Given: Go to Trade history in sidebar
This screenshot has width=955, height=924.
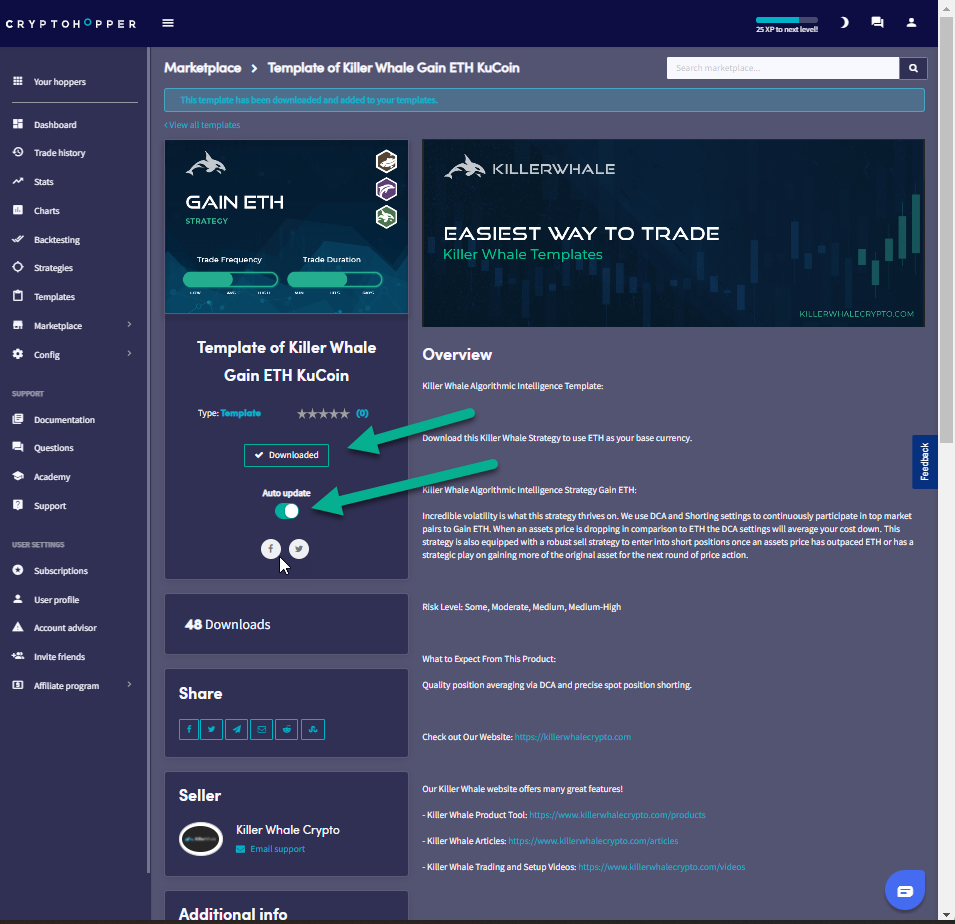Looking at the screenshot, I should [x=59, y=153].
